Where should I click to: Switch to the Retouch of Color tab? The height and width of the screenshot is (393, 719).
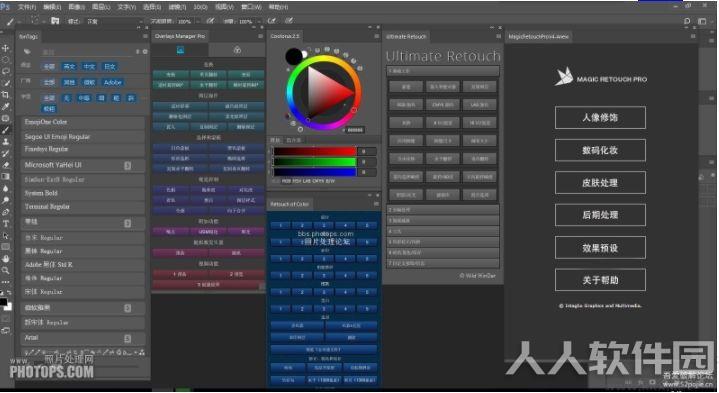[289, 204]
